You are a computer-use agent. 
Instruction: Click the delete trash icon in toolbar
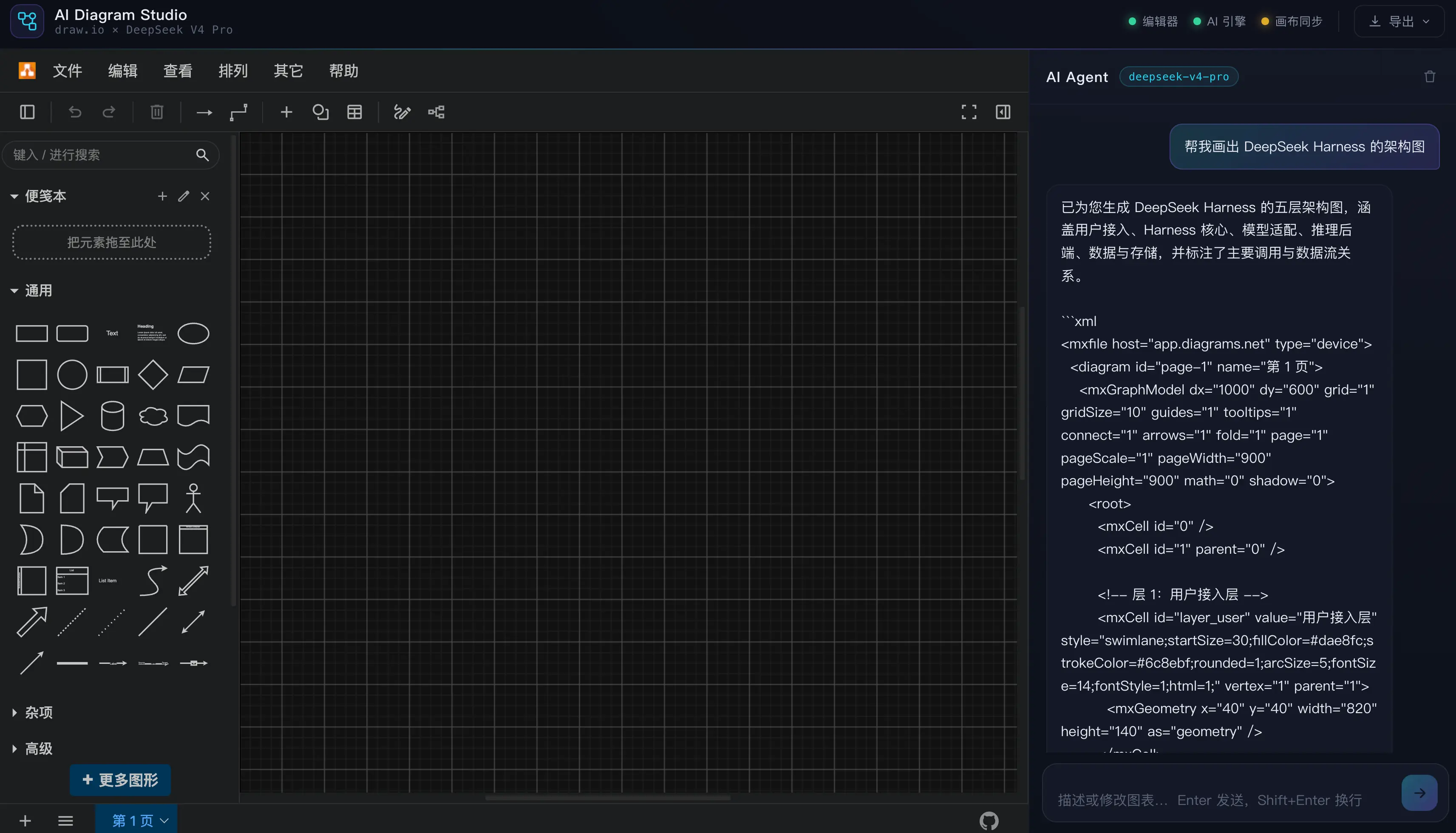[x=157, y=112]
